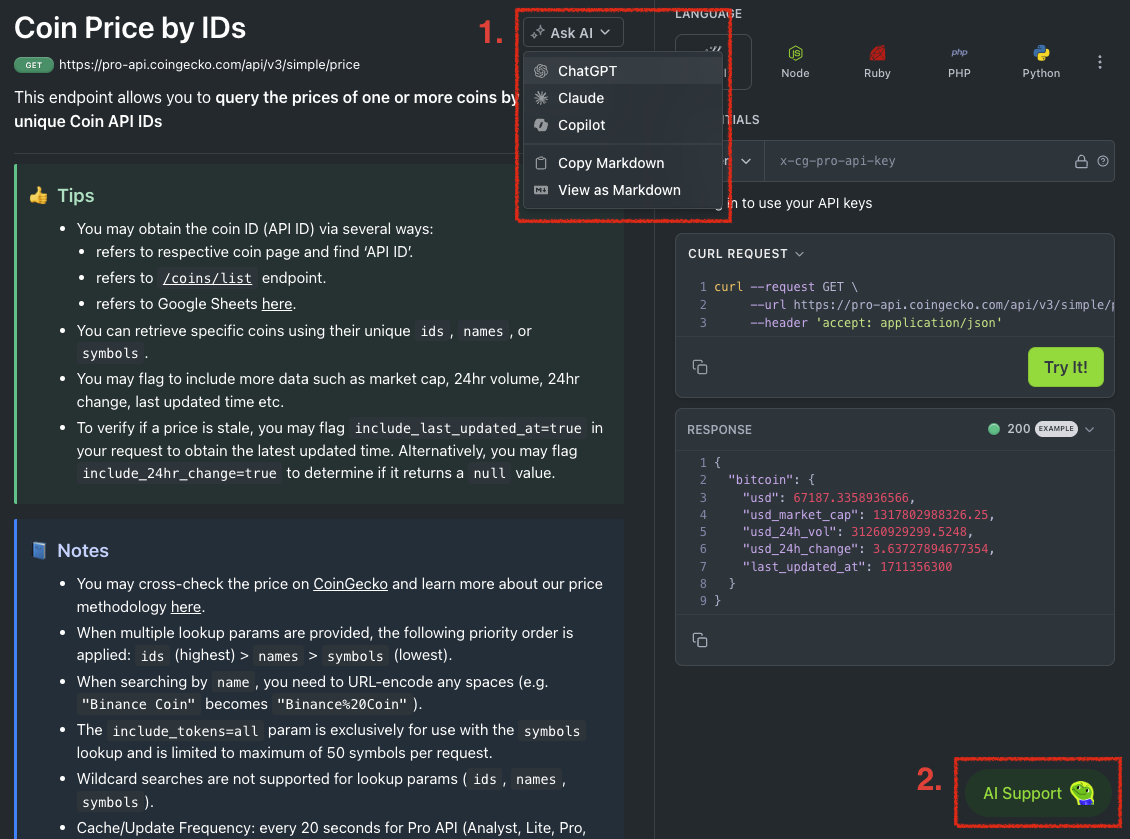Select Node language tab
This screenshot has width=1130, height=839.
[795, 62]
